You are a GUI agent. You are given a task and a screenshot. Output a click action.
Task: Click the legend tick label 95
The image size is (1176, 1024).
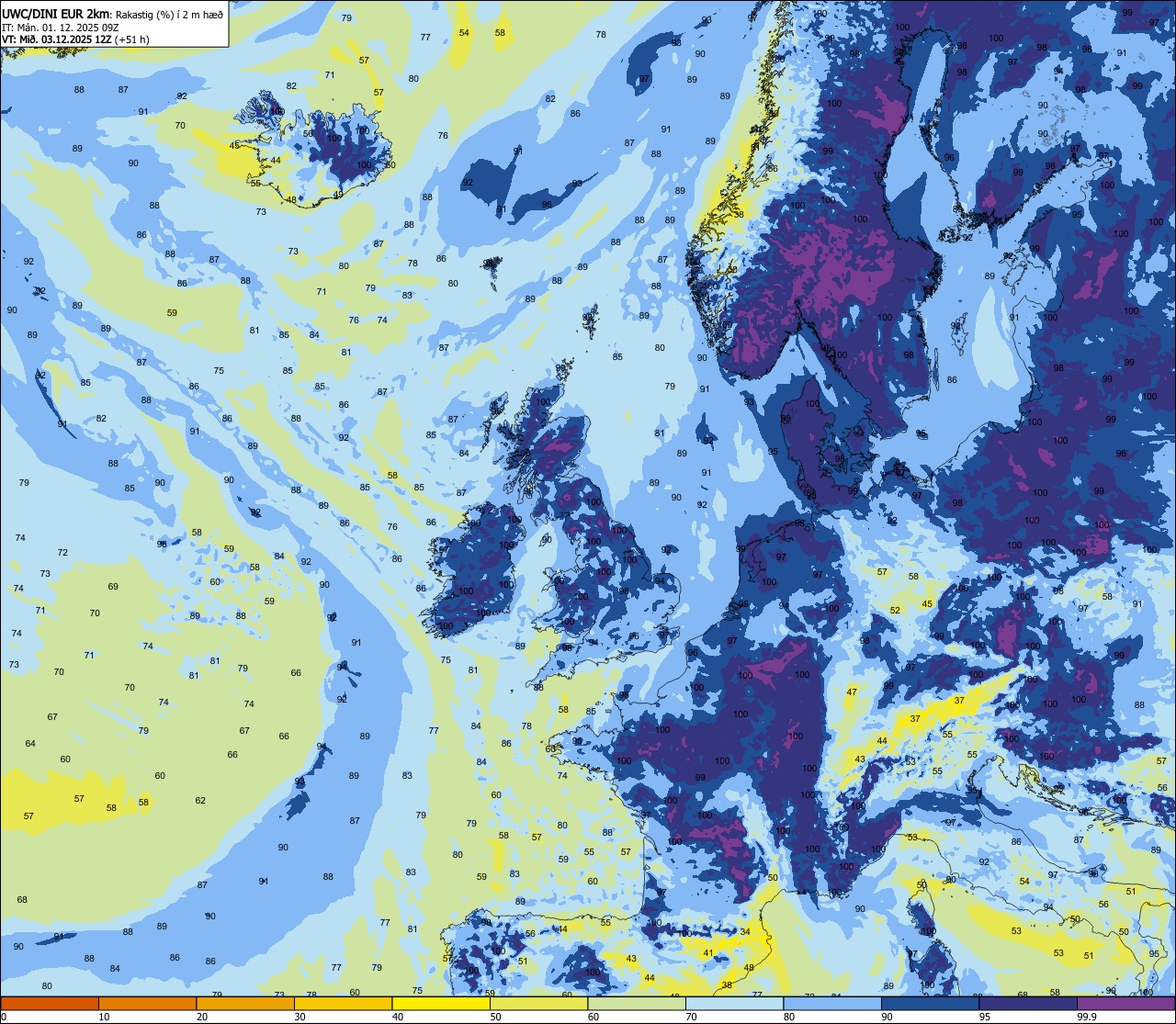[x=985, y=1017]
